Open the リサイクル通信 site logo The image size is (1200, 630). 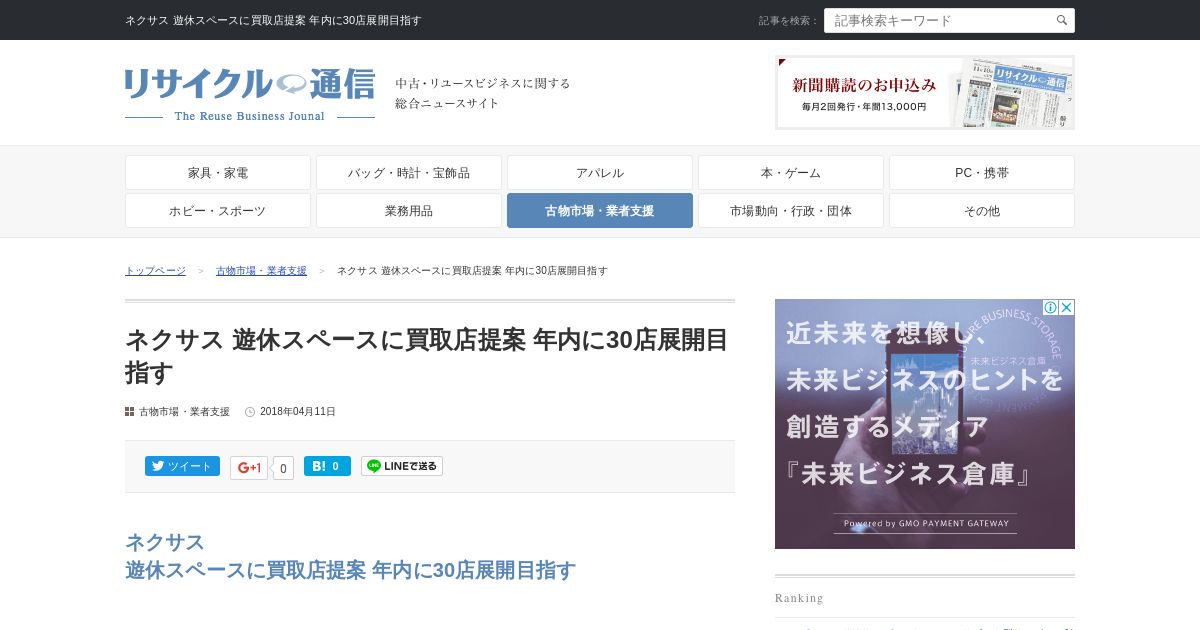[250, 95]
